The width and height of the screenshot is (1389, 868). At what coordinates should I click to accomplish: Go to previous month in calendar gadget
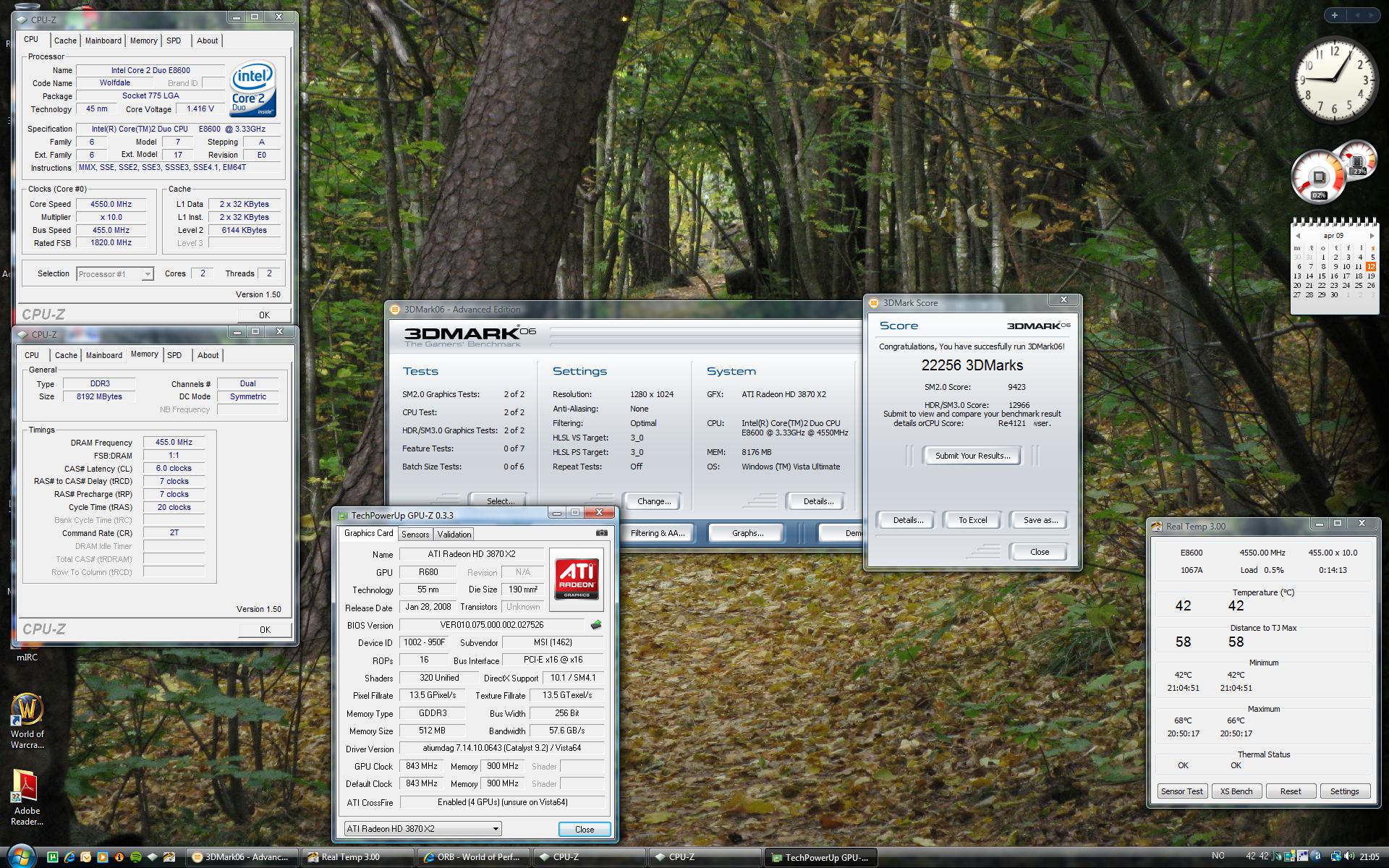click(1298, 236)
